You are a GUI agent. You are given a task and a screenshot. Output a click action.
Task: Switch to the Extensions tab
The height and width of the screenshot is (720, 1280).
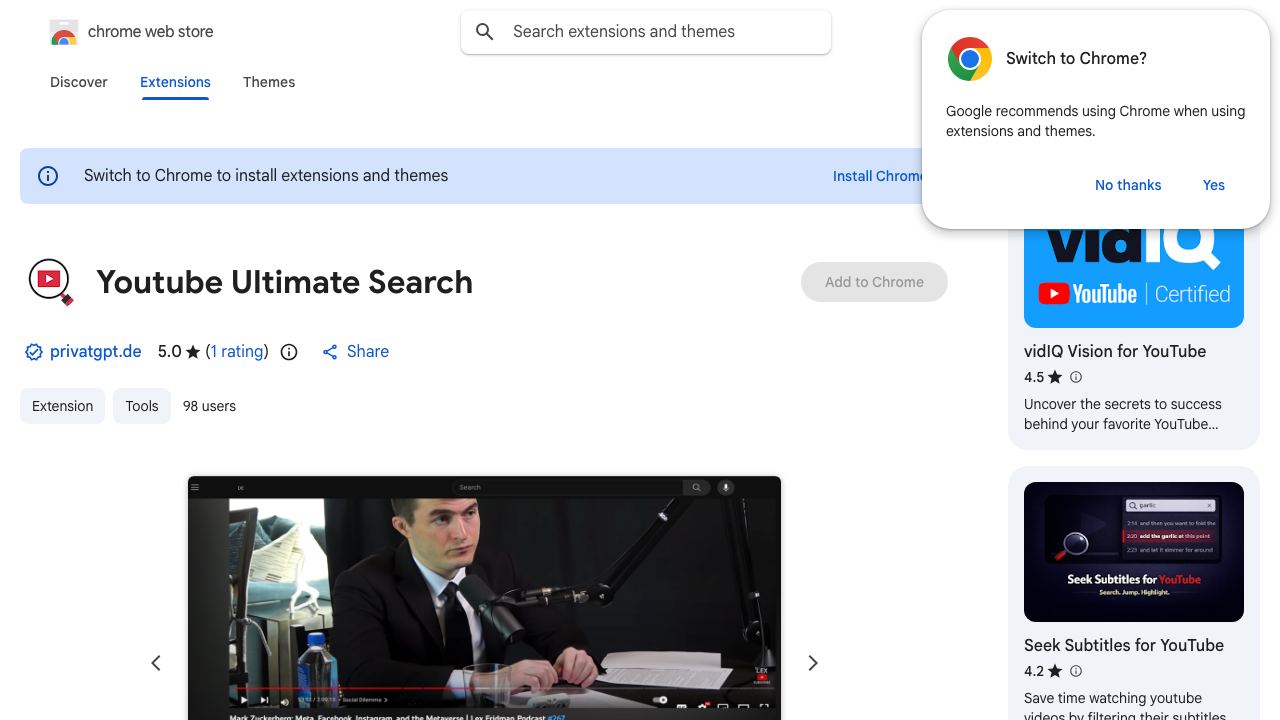[x=175, y=82]
